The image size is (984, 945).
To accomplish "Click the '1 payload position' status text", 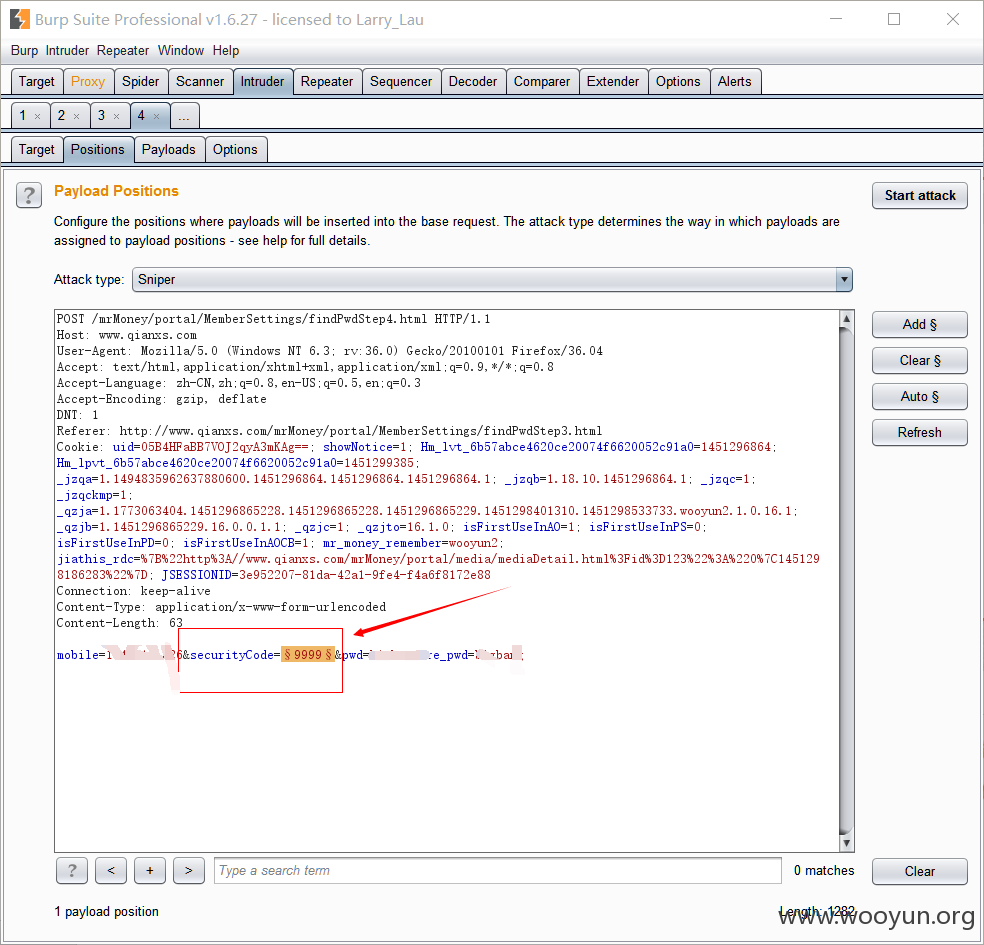I will click(x=107, y=911).
